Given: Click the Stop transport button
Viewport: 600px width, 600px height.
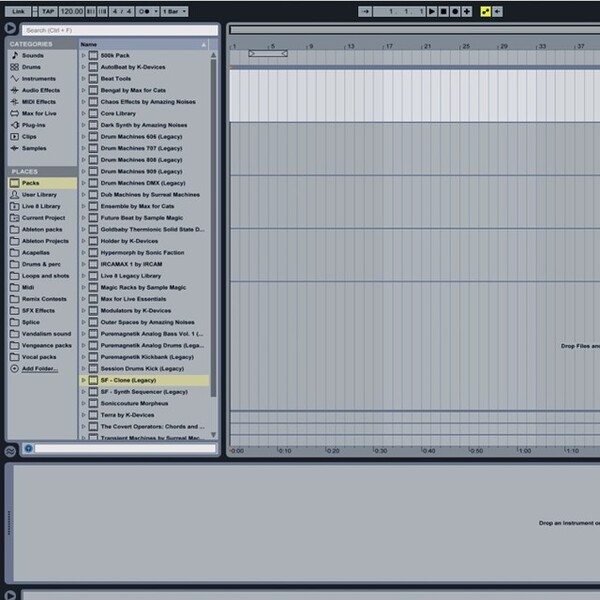Looking at the screenshot, I should 443,11.
